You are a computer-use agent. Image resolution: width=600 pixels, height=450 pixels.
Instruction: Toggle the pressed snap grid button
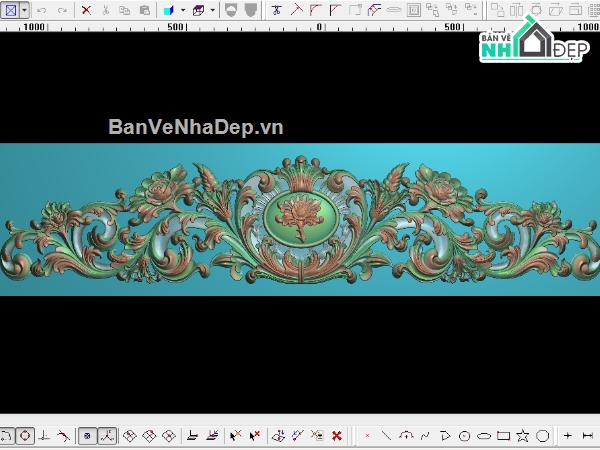(88, 436)
